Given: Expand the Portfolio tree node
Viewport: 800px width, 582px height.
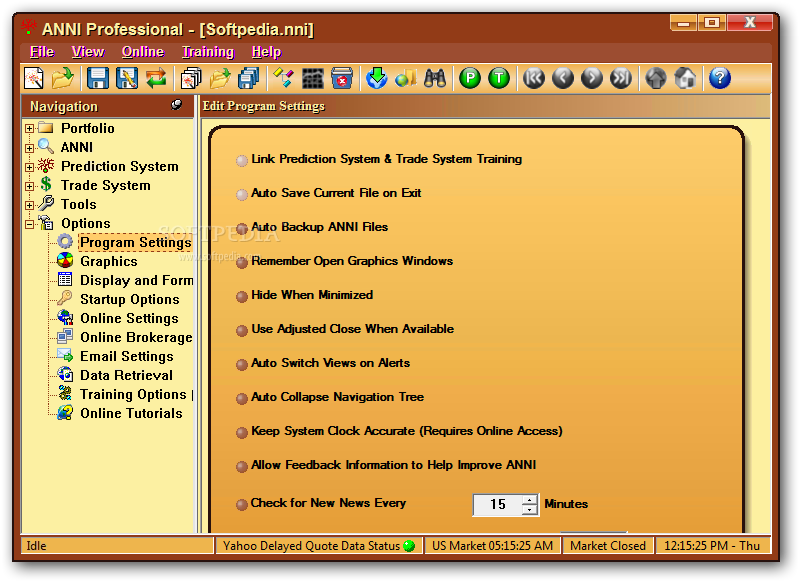Looking at the screenshot, I should [x=30, y=129].
